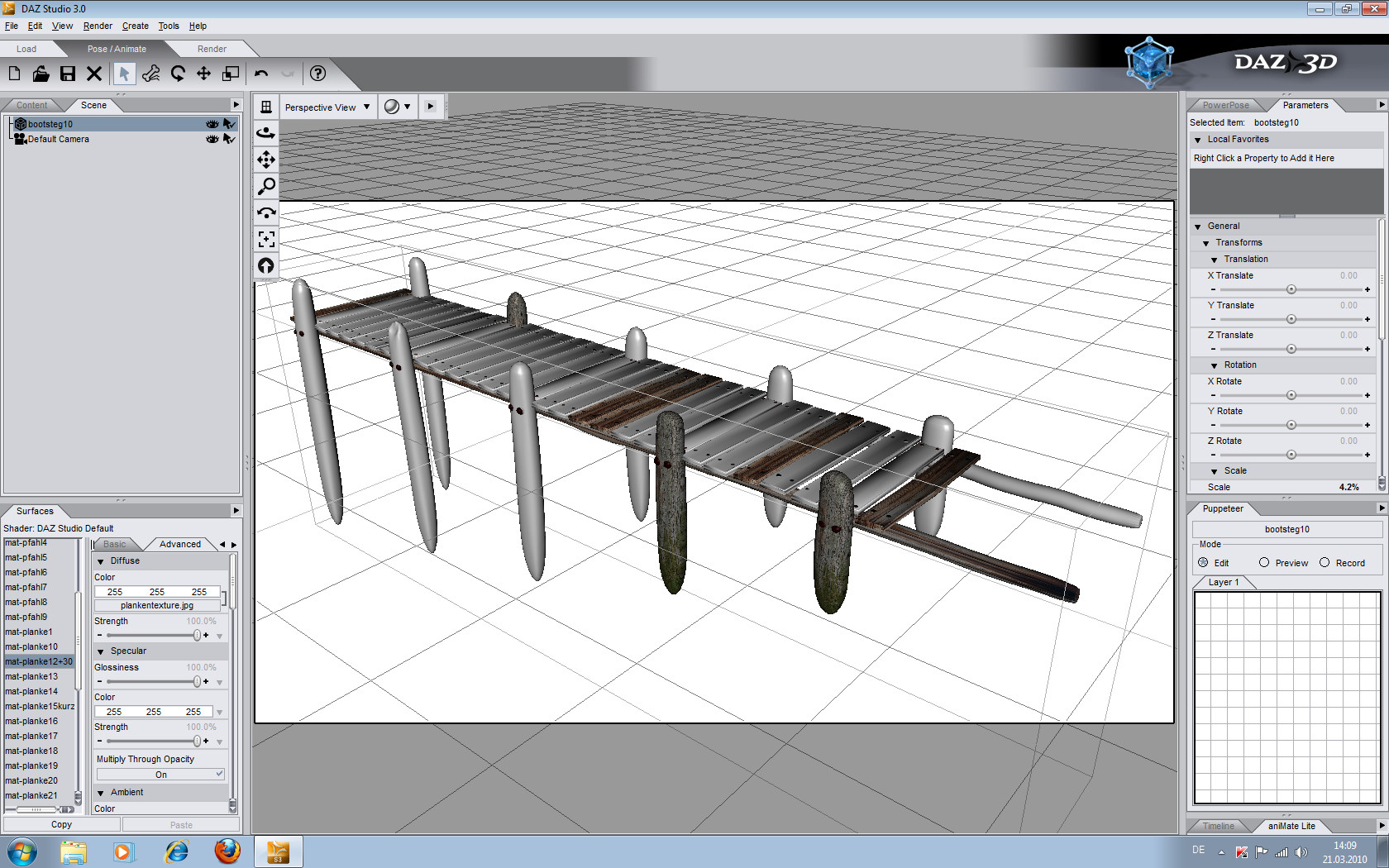Open Windows Media Player from the taskbar
1389x868 pixels.
(x=123, y=851)
